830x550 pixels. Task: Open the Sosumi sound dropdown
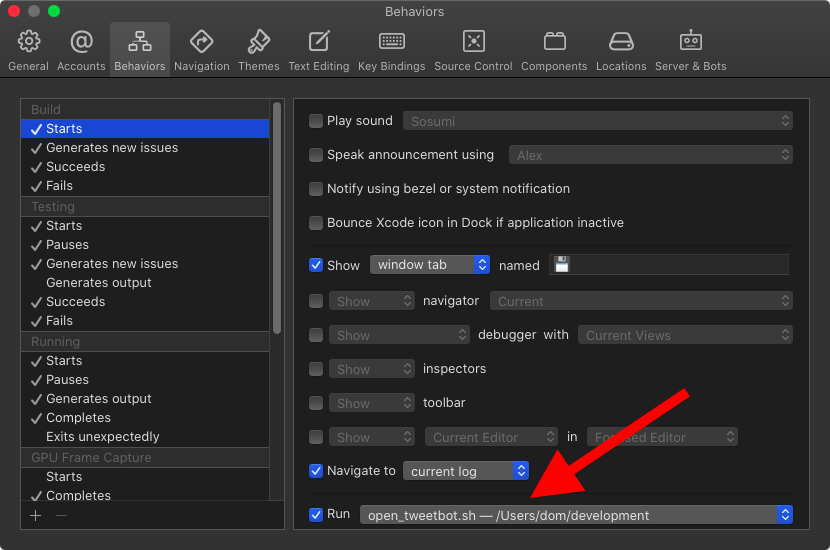[598, 121]
